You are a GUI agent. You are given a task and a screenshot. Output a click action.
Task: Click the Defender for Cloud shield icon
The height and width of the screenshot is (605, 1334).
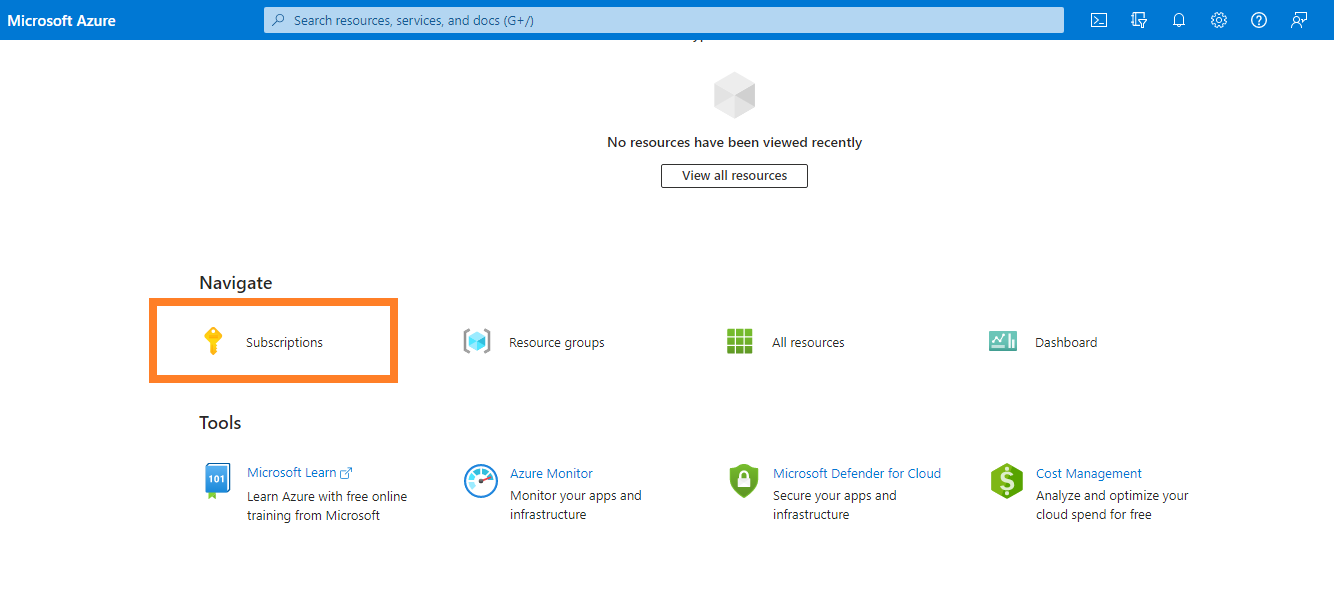point(743,481)
